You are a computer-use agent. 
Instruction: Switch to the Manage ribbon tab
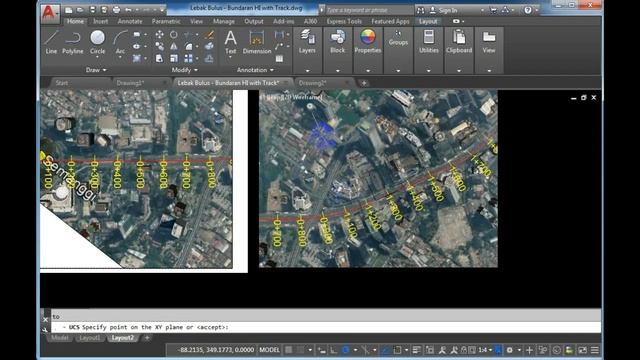(x=224, y=21)
